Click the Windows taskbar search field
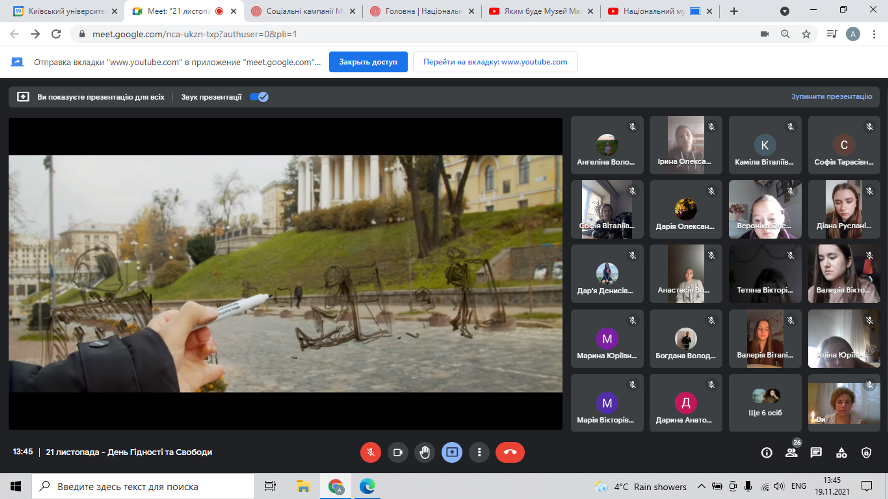Viewport: 888px width, 499px height. (x=140, y=486)
